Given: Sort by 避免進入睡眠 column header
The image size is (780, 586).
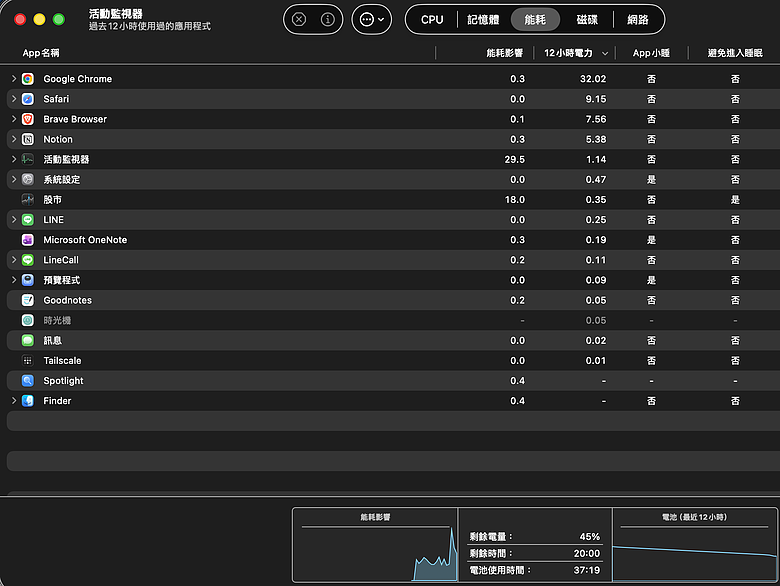Looking at the screenshot, I should (x=735, y=53).
